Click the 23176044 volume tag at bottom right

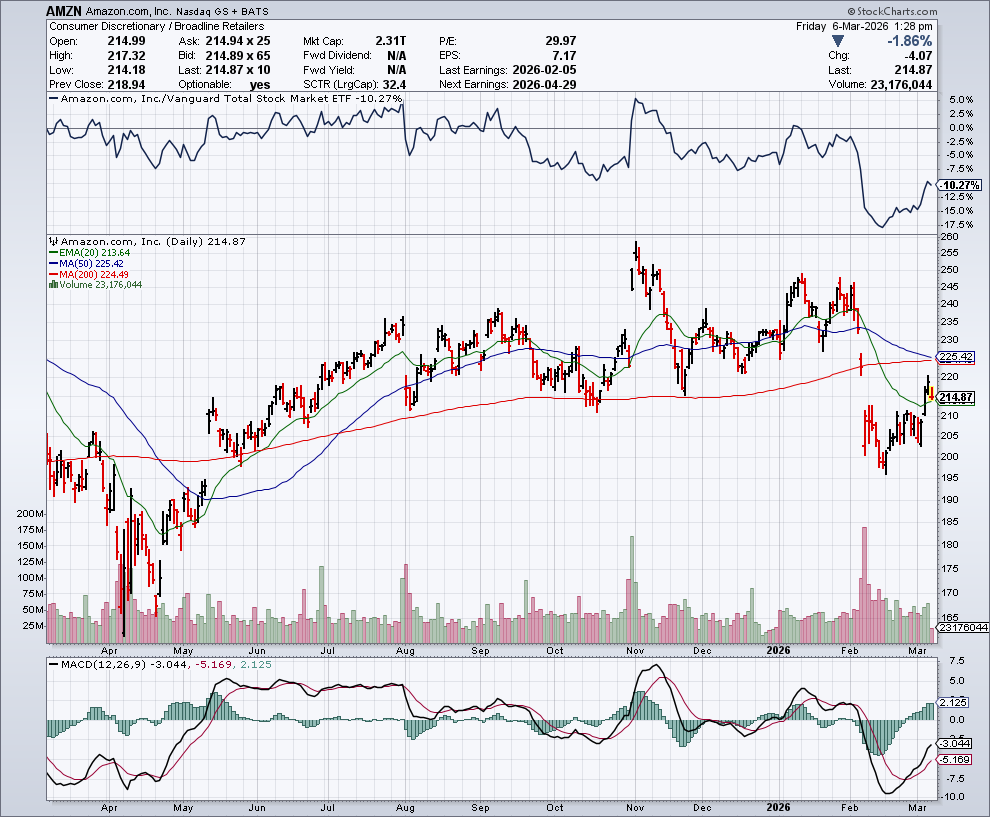961,629
